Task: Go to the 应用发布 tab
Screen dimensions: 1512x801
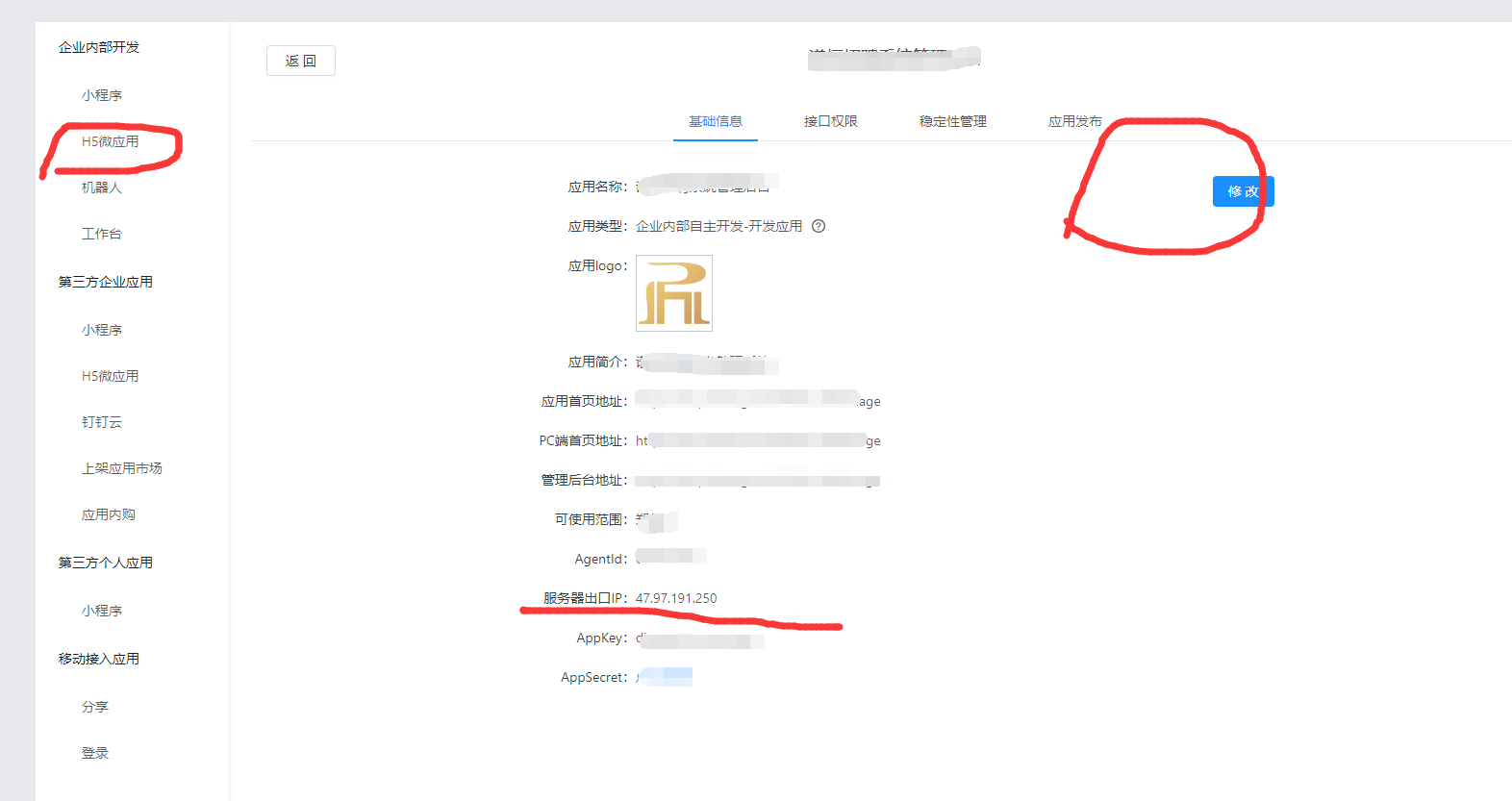Action: click(1074, 121)
